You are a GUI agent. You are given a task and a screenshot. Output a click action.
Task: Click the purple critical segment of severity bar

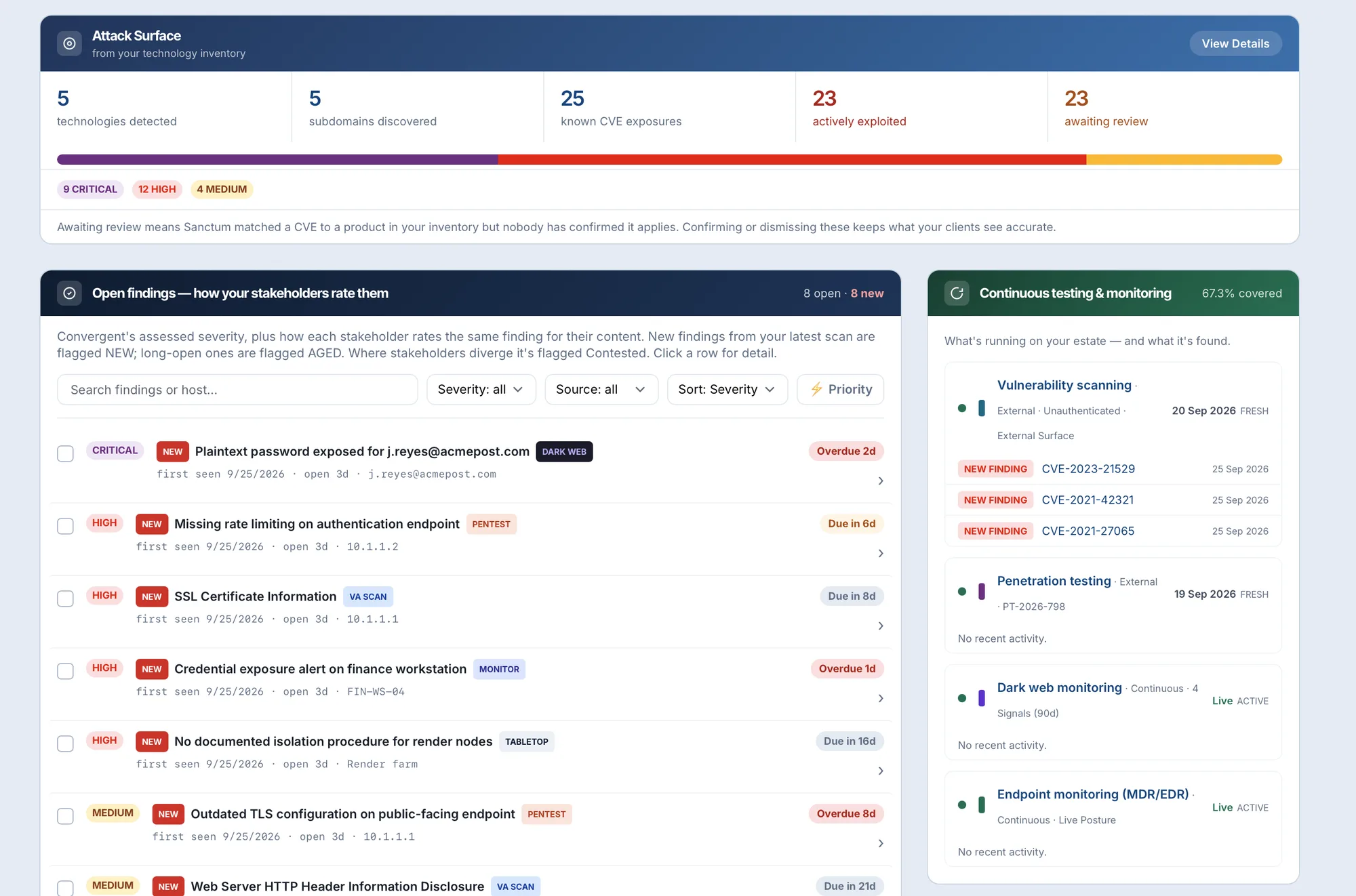(277, 159)
